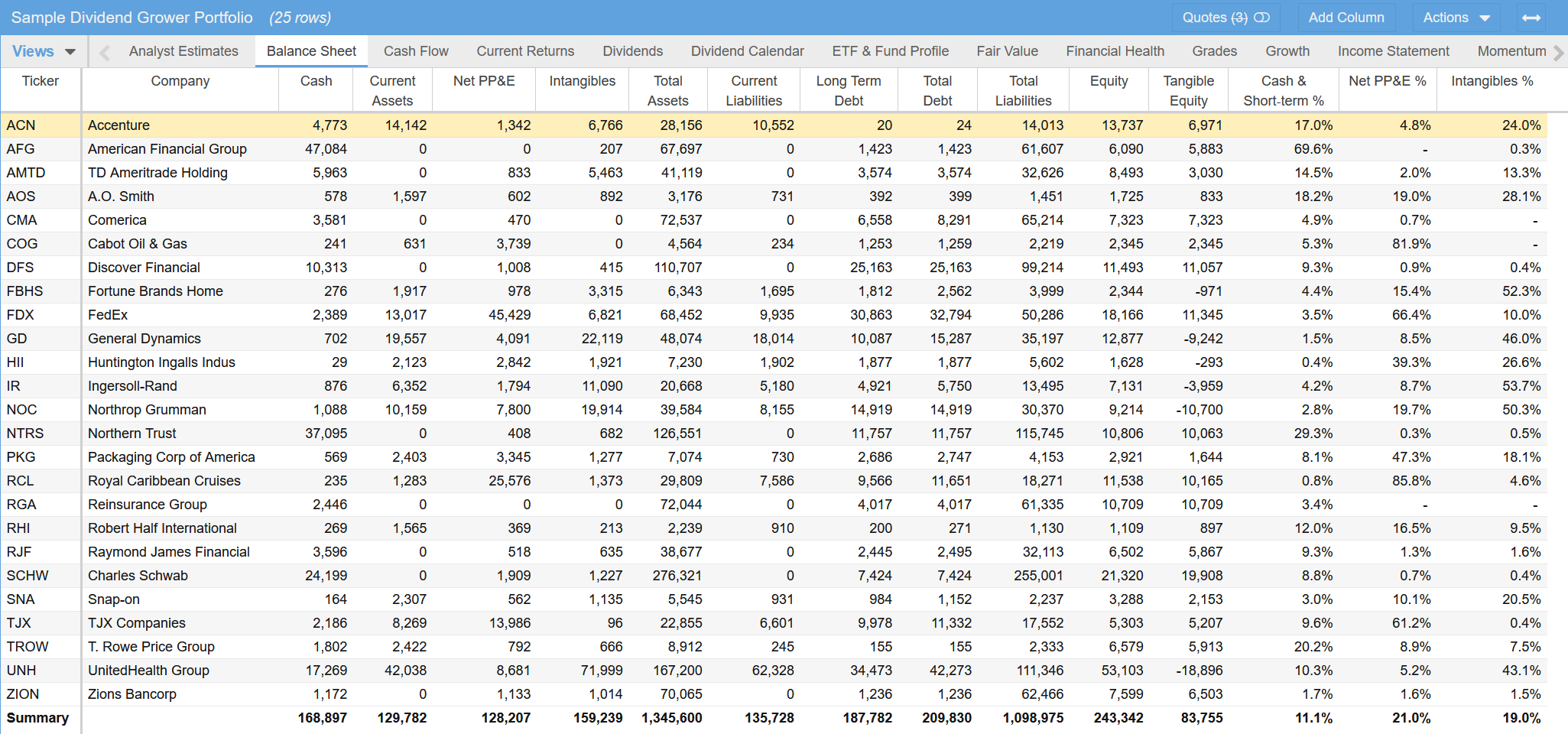Switch to the Momentum tab

pos(1511,51)
